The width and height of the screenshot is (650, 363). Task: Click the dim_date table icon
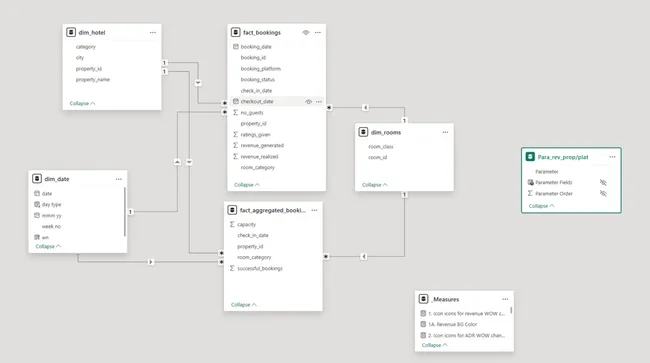click(37, 179)
